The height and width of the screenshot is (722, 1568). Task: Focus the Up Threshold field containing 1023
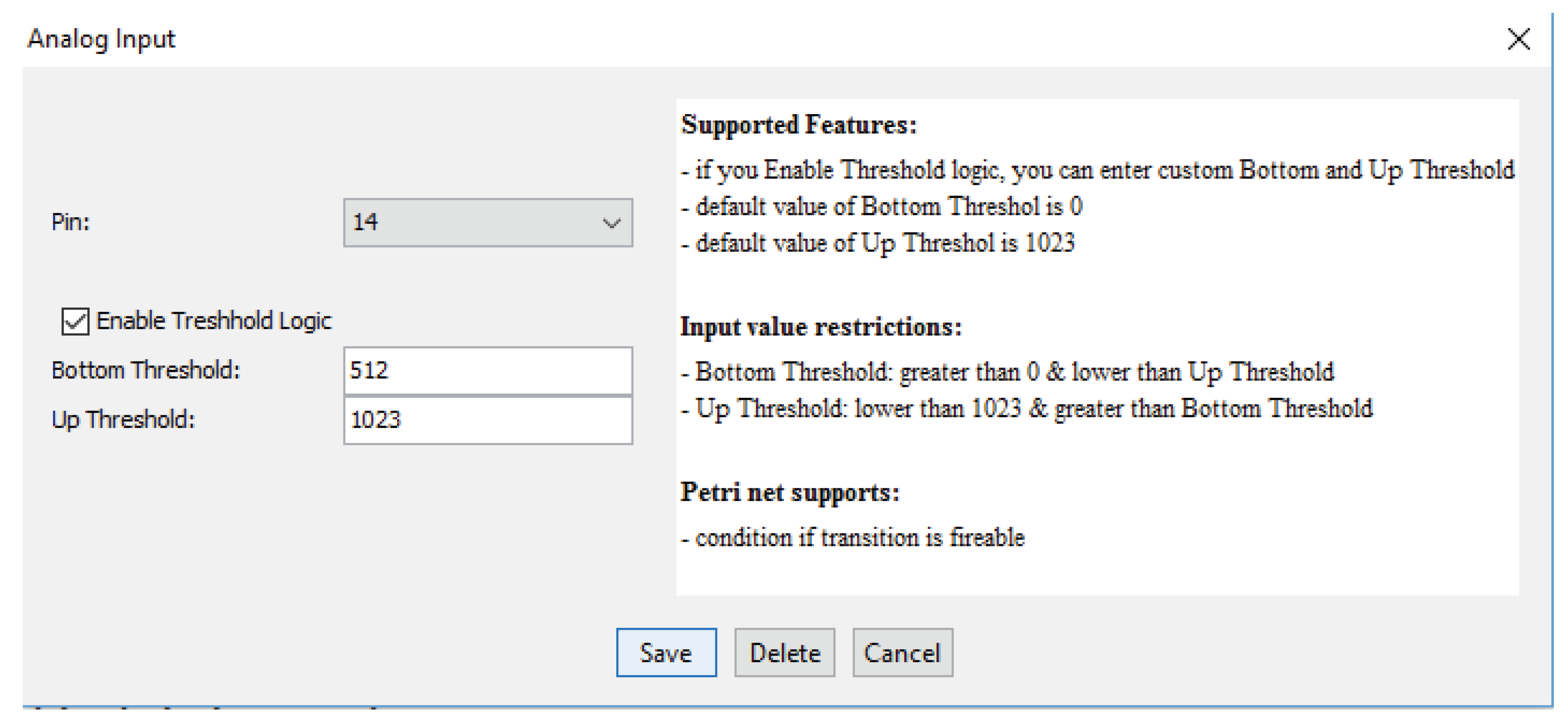(488, 420)
